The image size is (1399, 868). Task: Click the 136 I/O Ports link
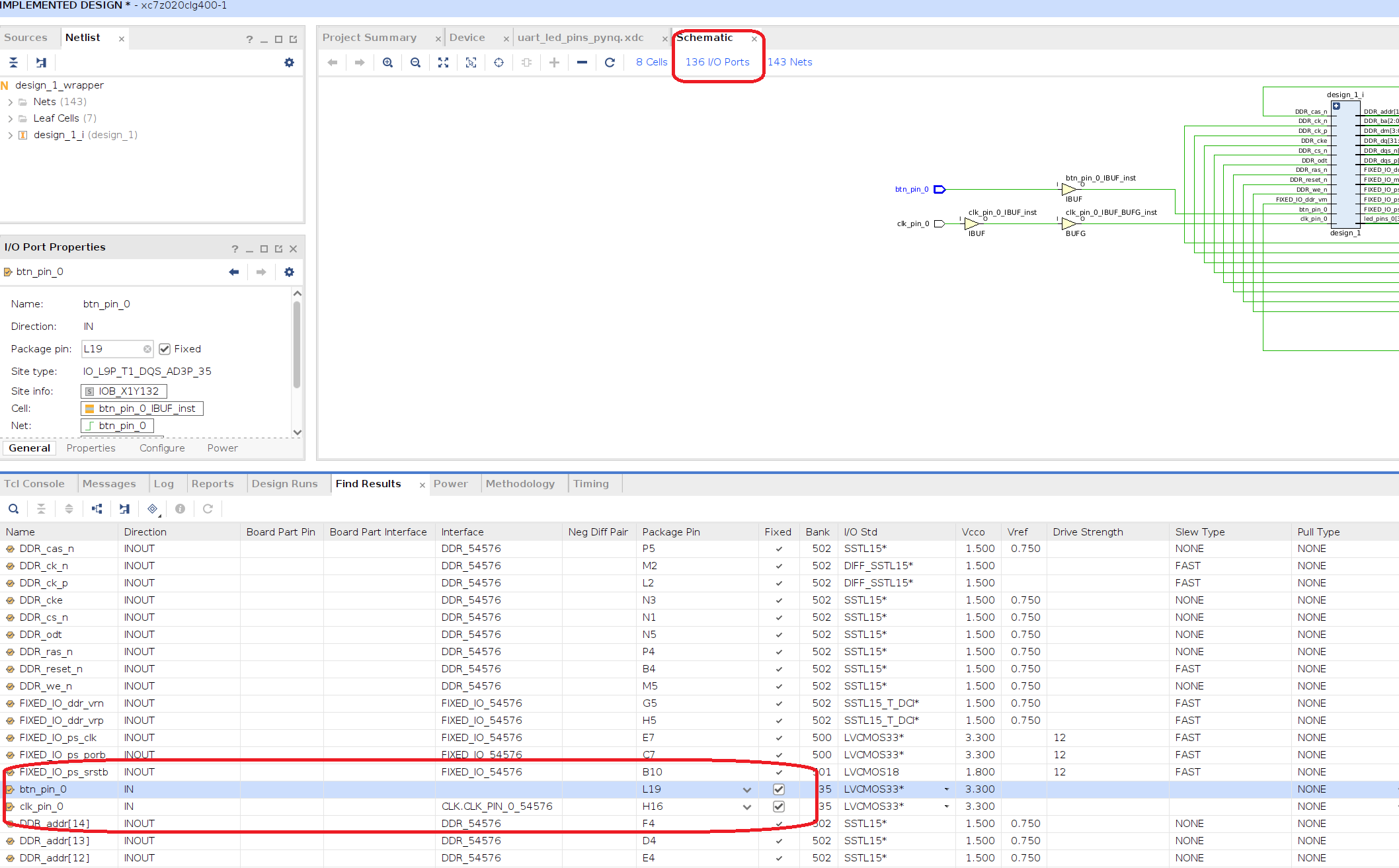click(717, 62)
